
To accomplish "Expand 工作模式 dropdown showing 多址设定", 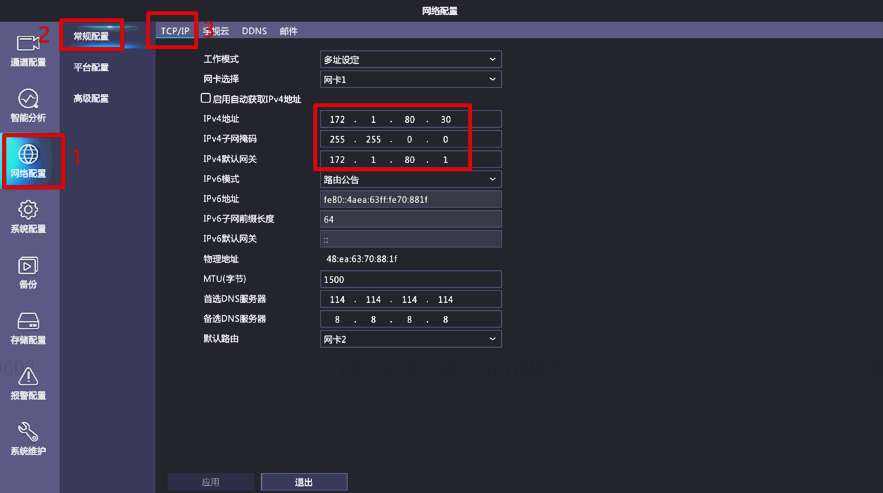I will (411, 59).
